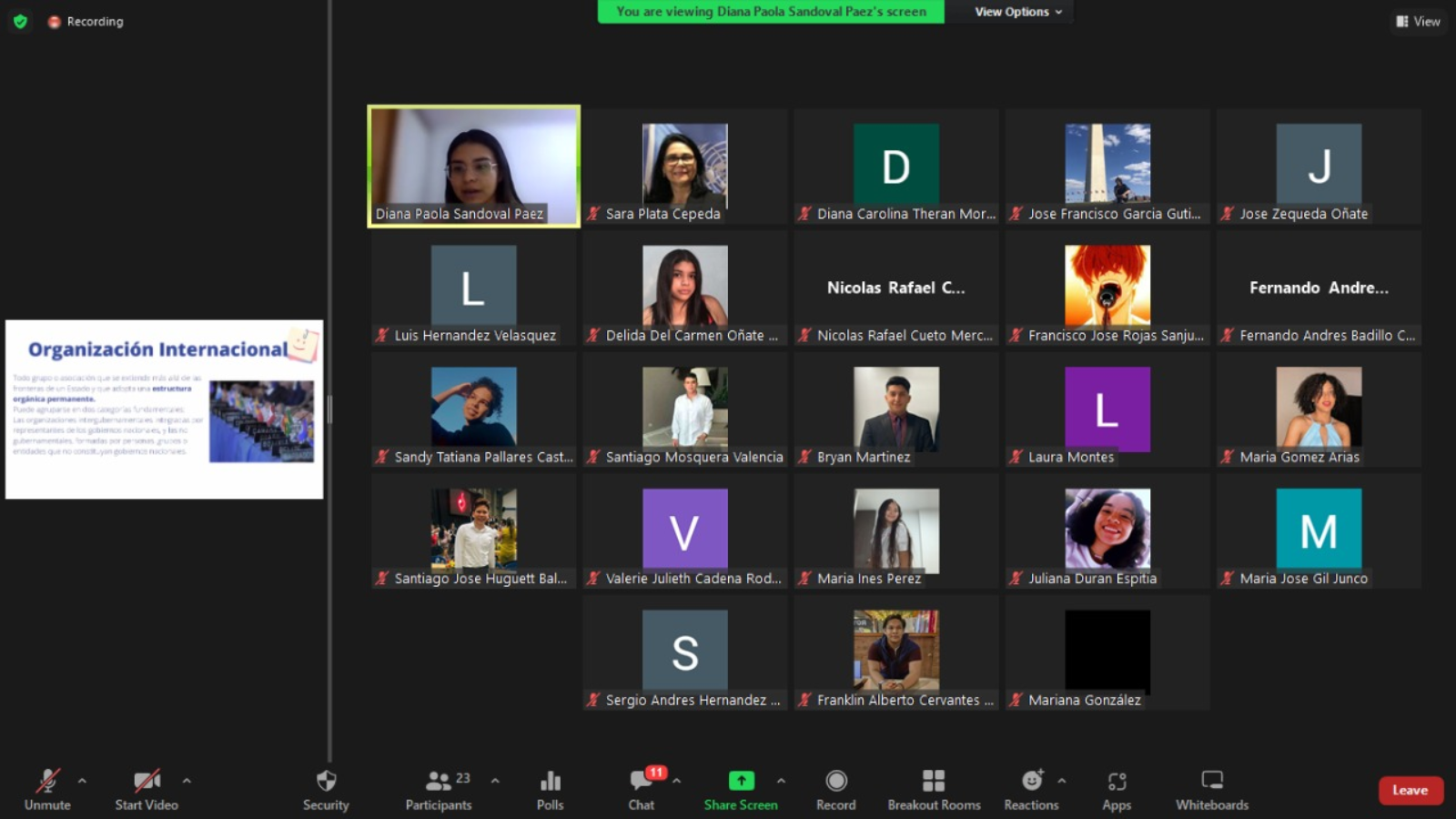Select Delida Del Carmen Oñate's tile

click(685, 288)
